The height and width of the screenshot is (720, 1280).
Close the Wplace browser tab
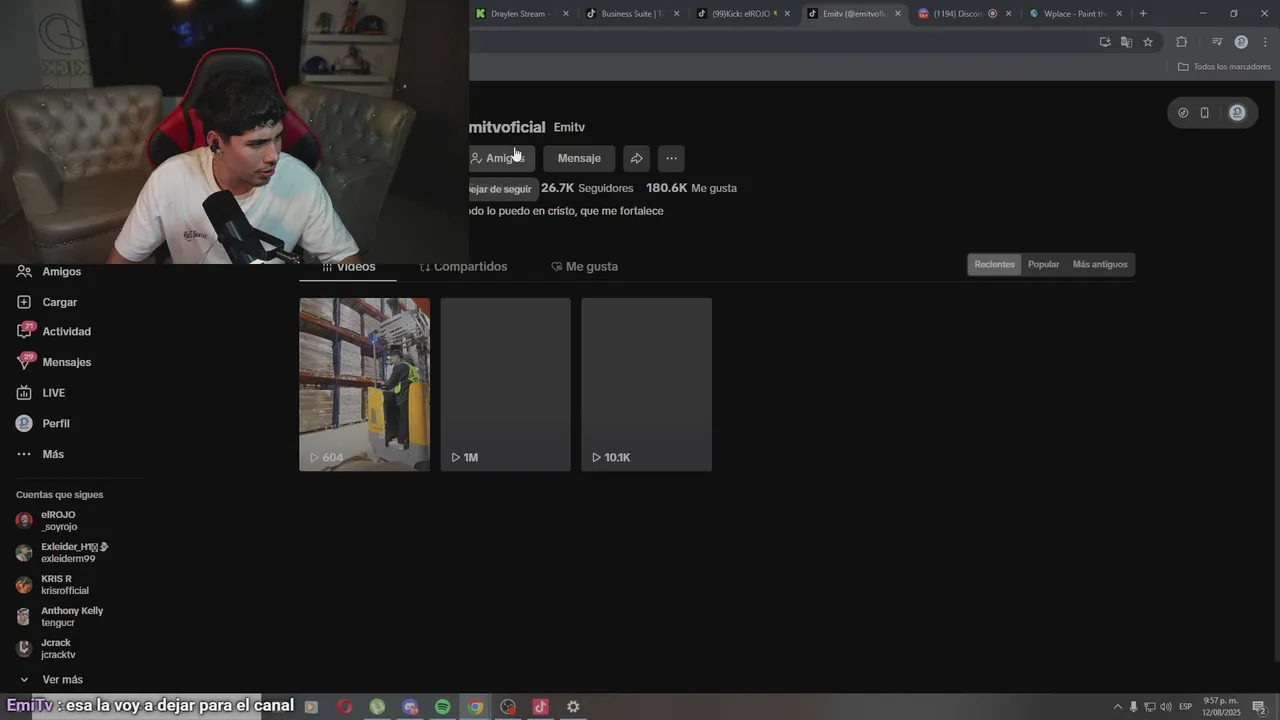coord(1119,14)
